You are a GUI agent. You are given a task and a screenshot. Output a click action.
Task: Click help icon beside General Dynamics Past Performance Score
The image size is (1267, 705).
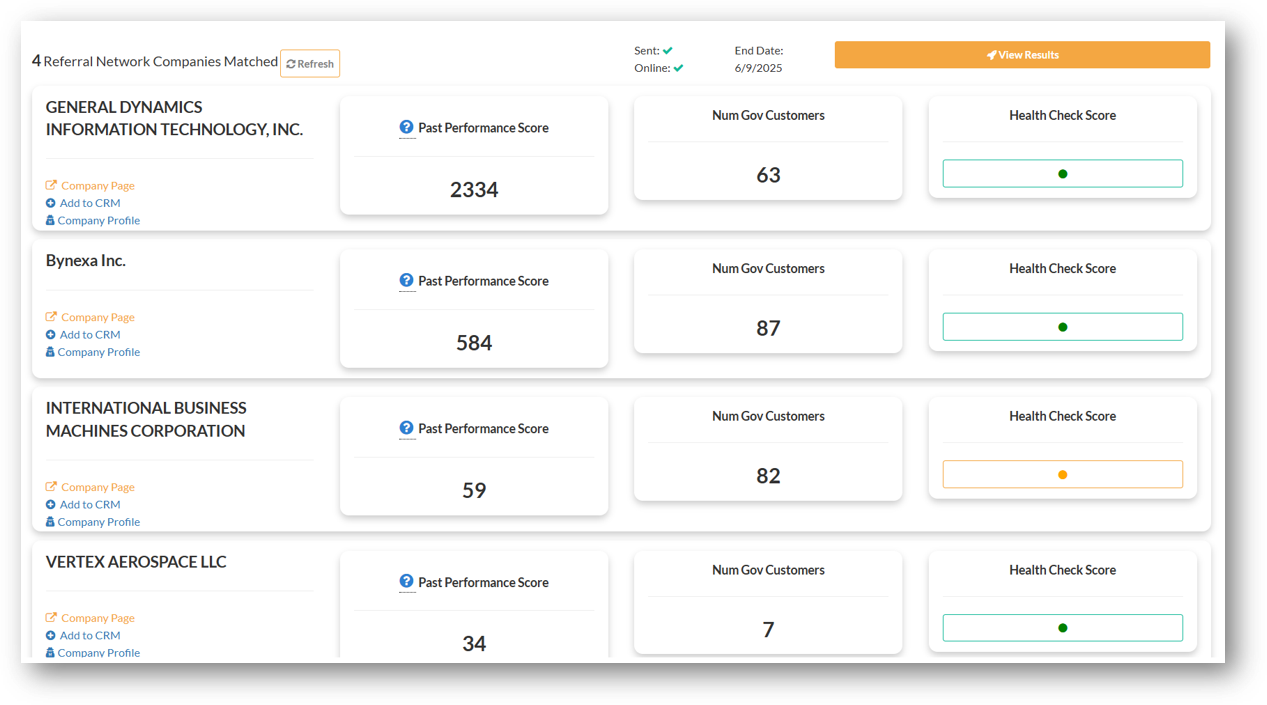point(406,127)
